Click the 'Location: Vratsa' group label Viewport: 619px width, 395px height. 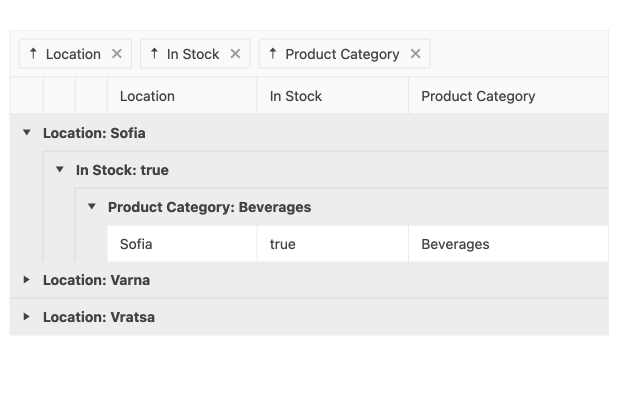[99, 317]
